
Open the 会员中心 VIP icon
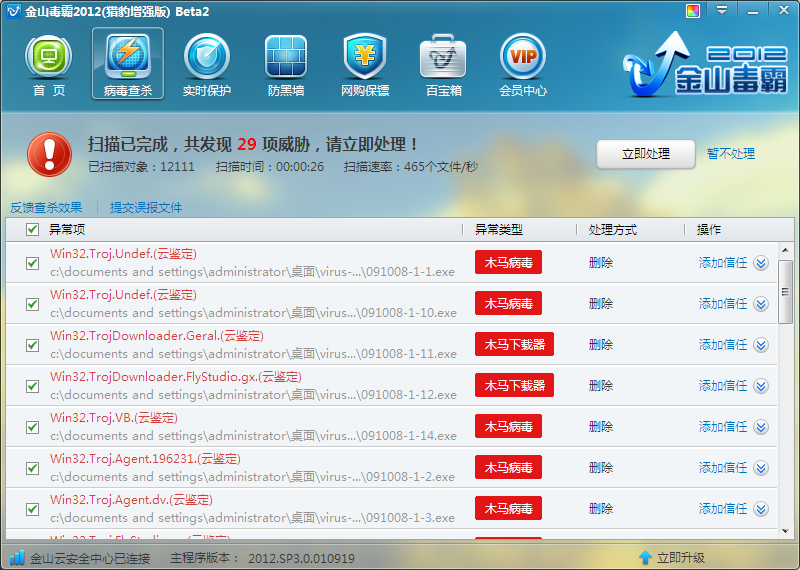[x=522, y=58]
